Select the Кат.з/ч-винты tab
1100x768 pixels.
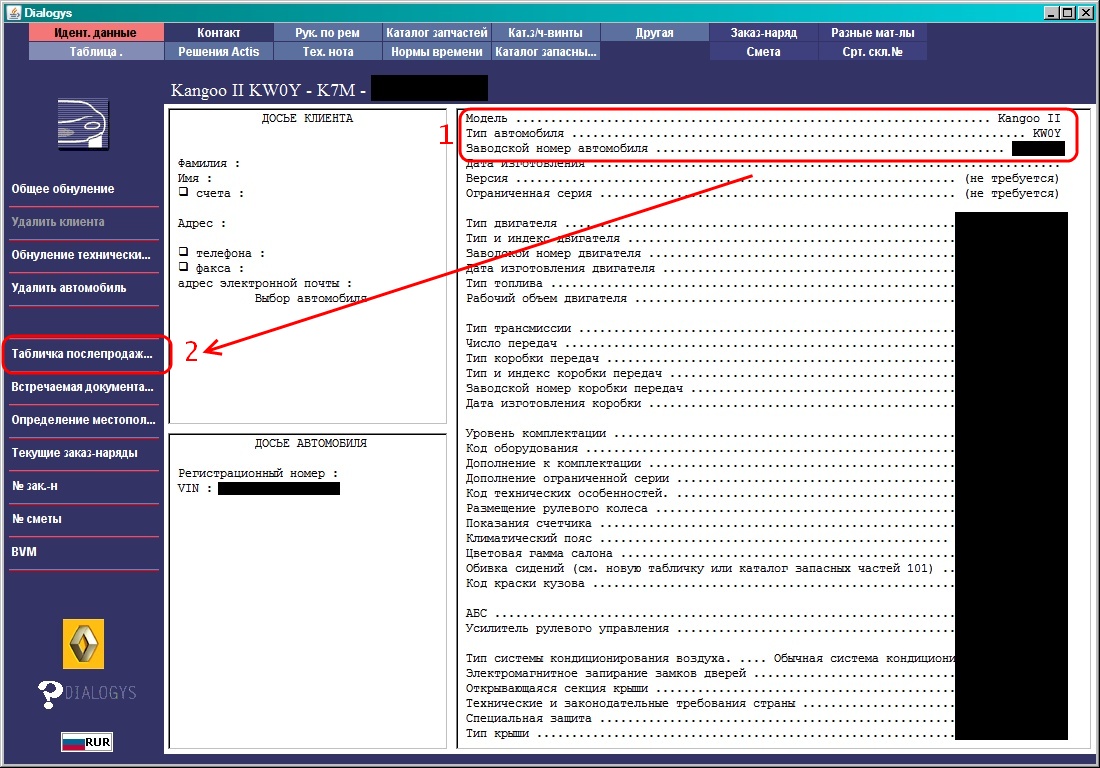tap(545, 32)
